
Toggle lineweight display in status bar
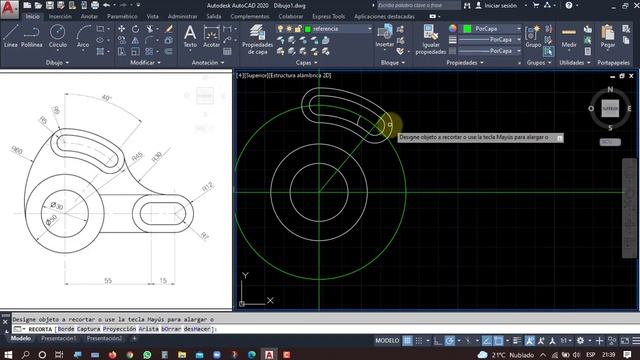point(517,341)
